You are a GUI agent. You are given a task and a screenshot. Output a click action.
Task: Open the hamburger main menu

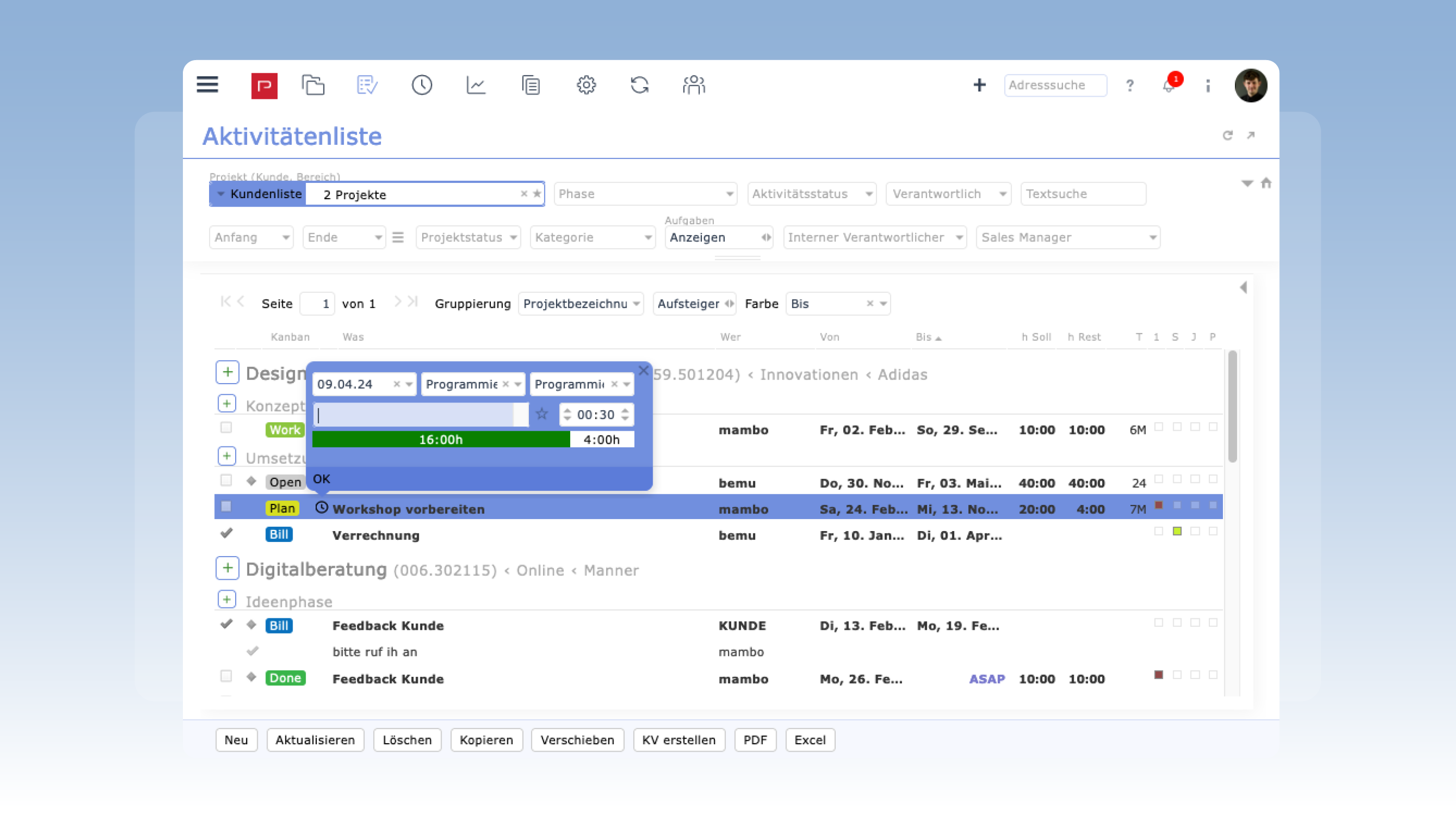point(207,85)
